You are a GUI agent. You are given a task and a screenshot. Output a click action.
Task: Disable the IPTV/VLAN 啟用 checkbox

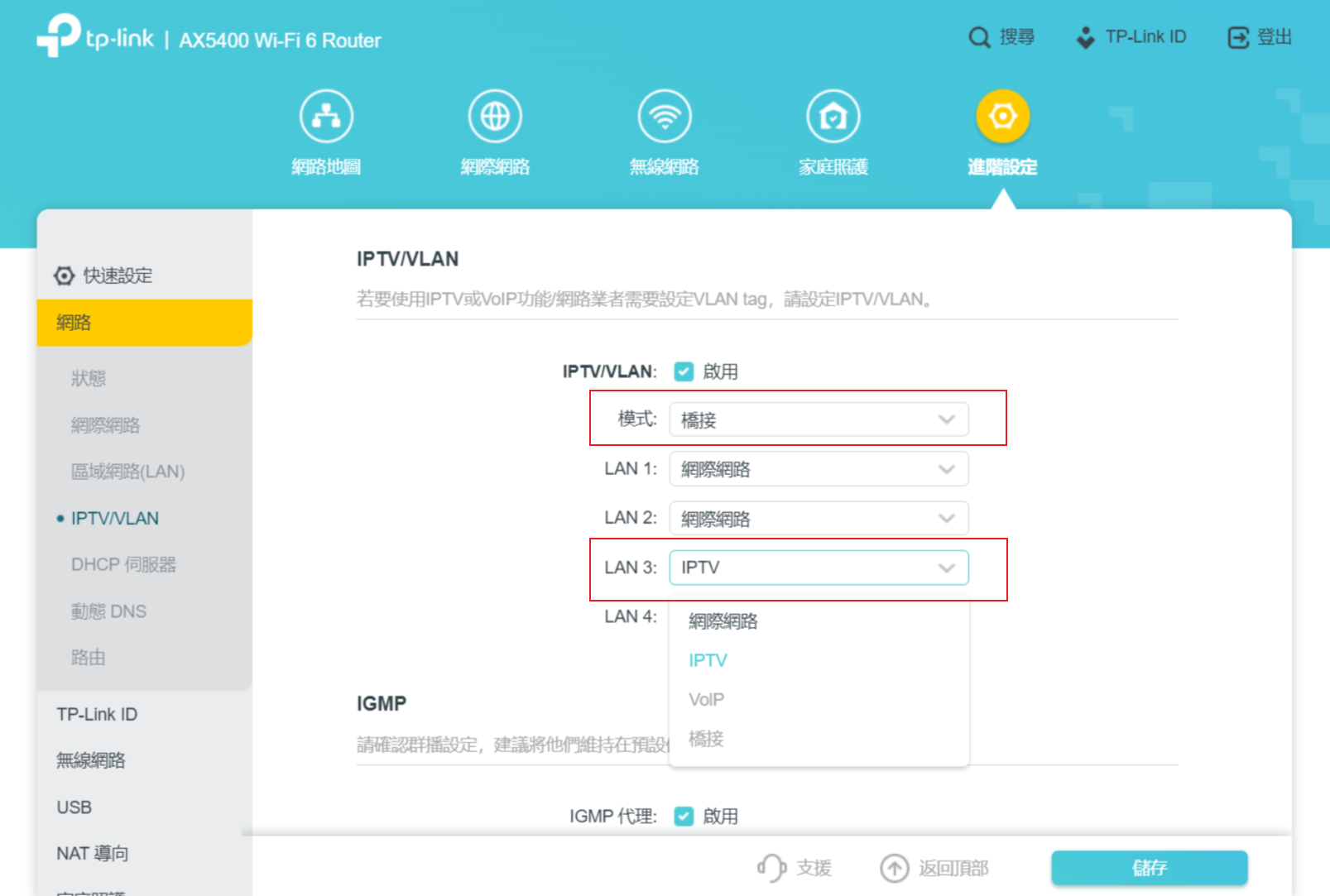(684, 371)
